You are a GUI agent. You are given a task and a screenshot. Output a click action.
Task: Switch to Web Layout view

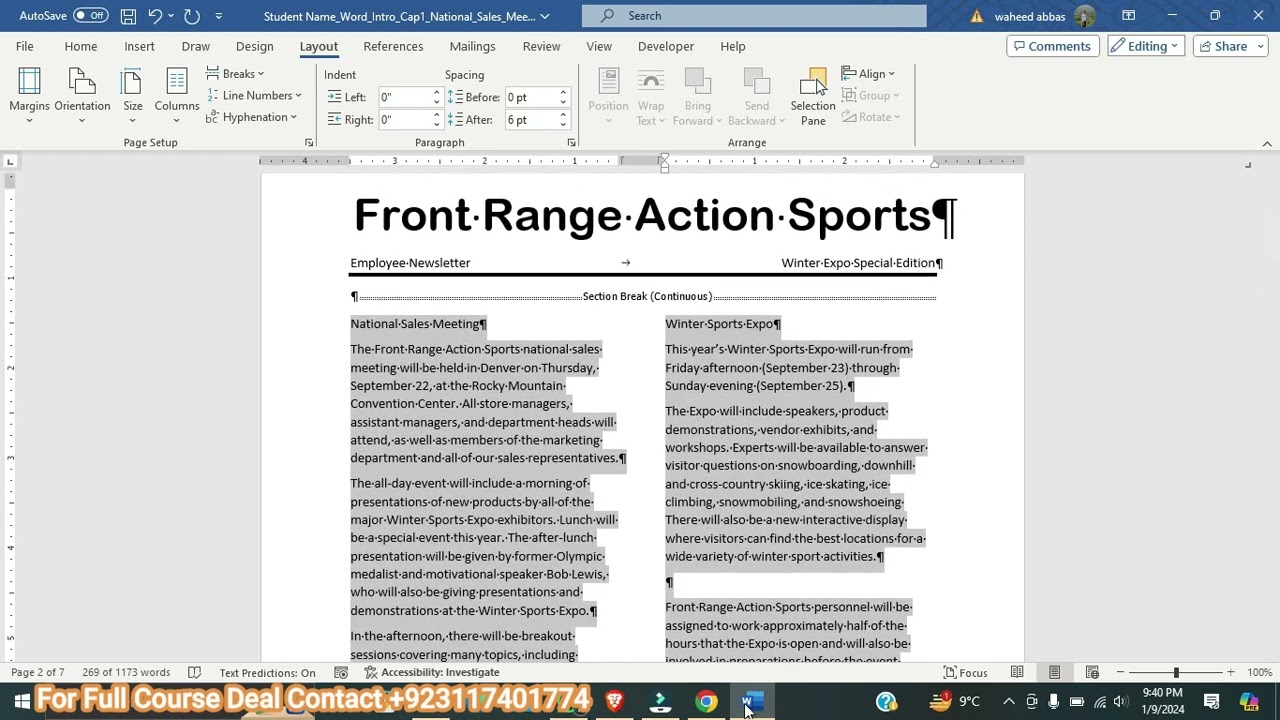tap(1092, 673)
